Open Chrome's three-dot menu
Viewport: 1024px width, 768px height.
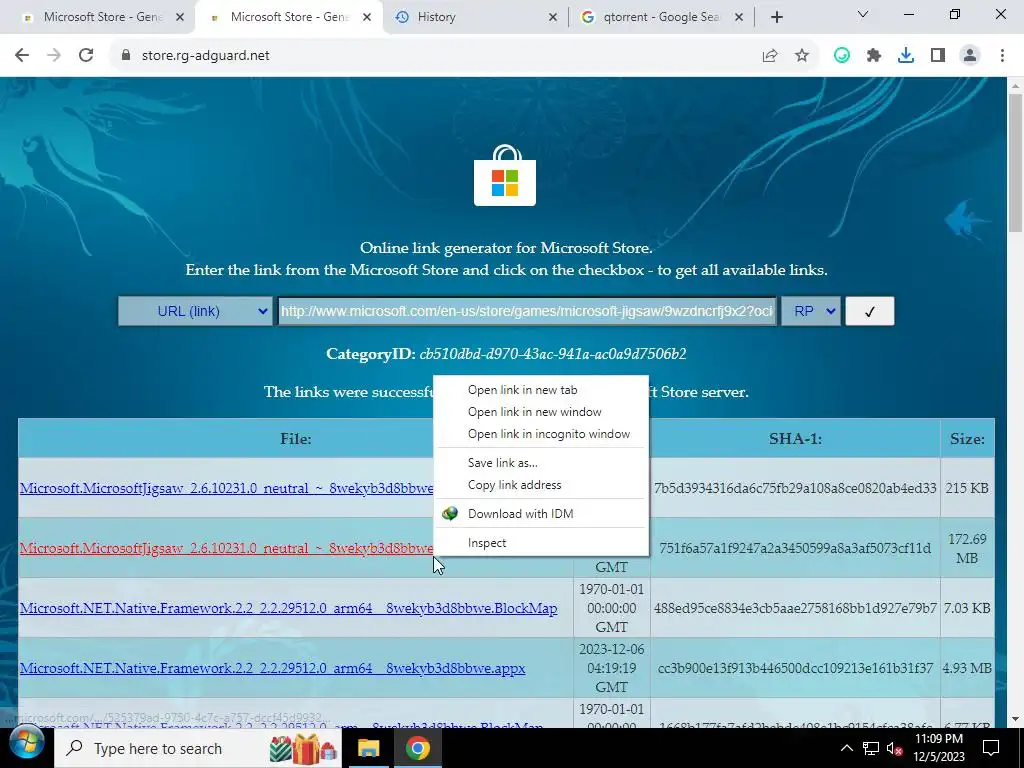[x=1002, y=56]
